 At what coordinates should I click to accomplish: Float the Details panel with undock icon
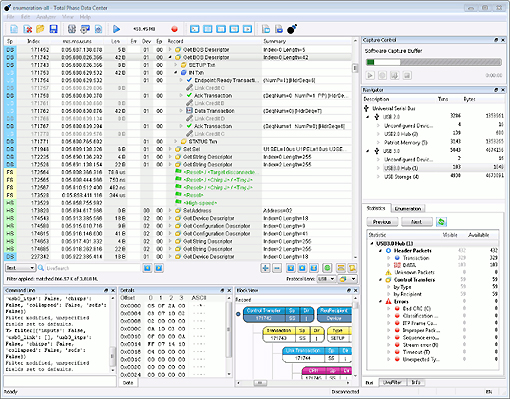tap(222, 290)
